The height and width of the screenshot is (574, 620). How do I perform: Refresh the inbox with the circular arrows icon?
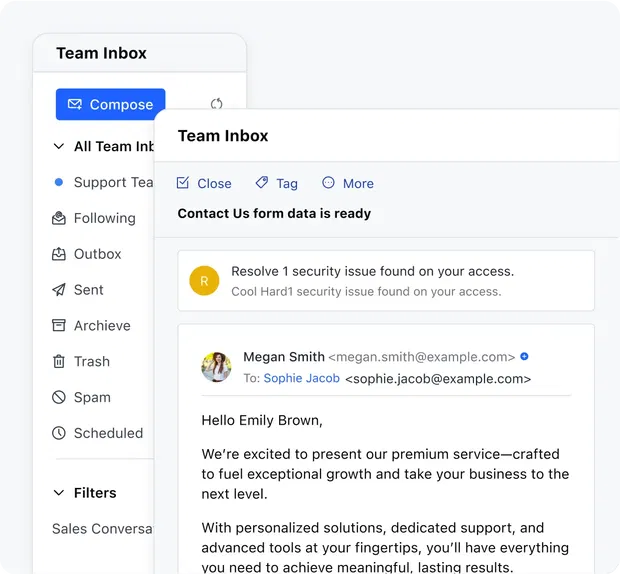[216, 104]
